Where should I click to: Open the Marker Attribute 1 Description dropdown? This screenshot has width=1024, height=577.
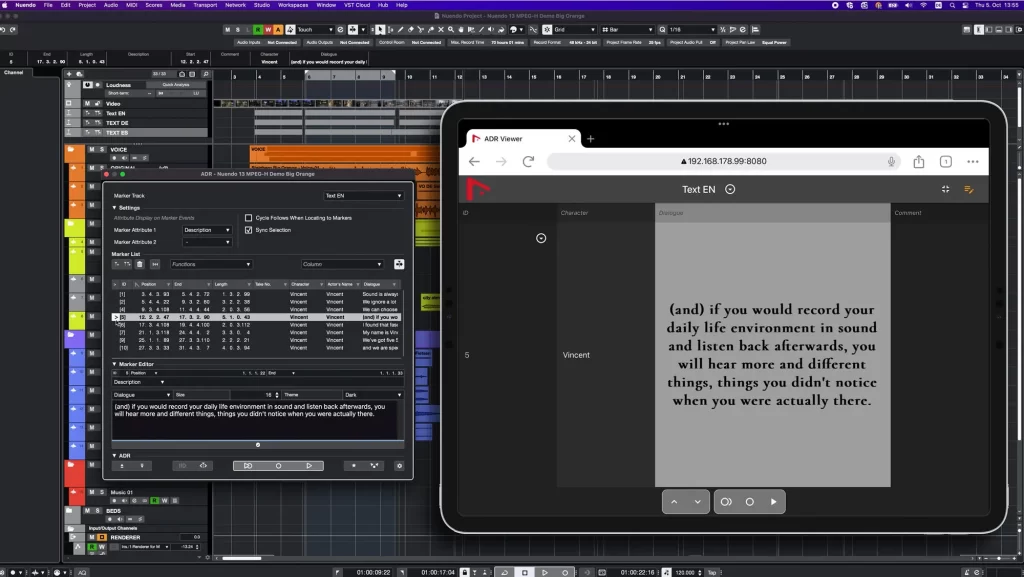(x=207, y=230)
